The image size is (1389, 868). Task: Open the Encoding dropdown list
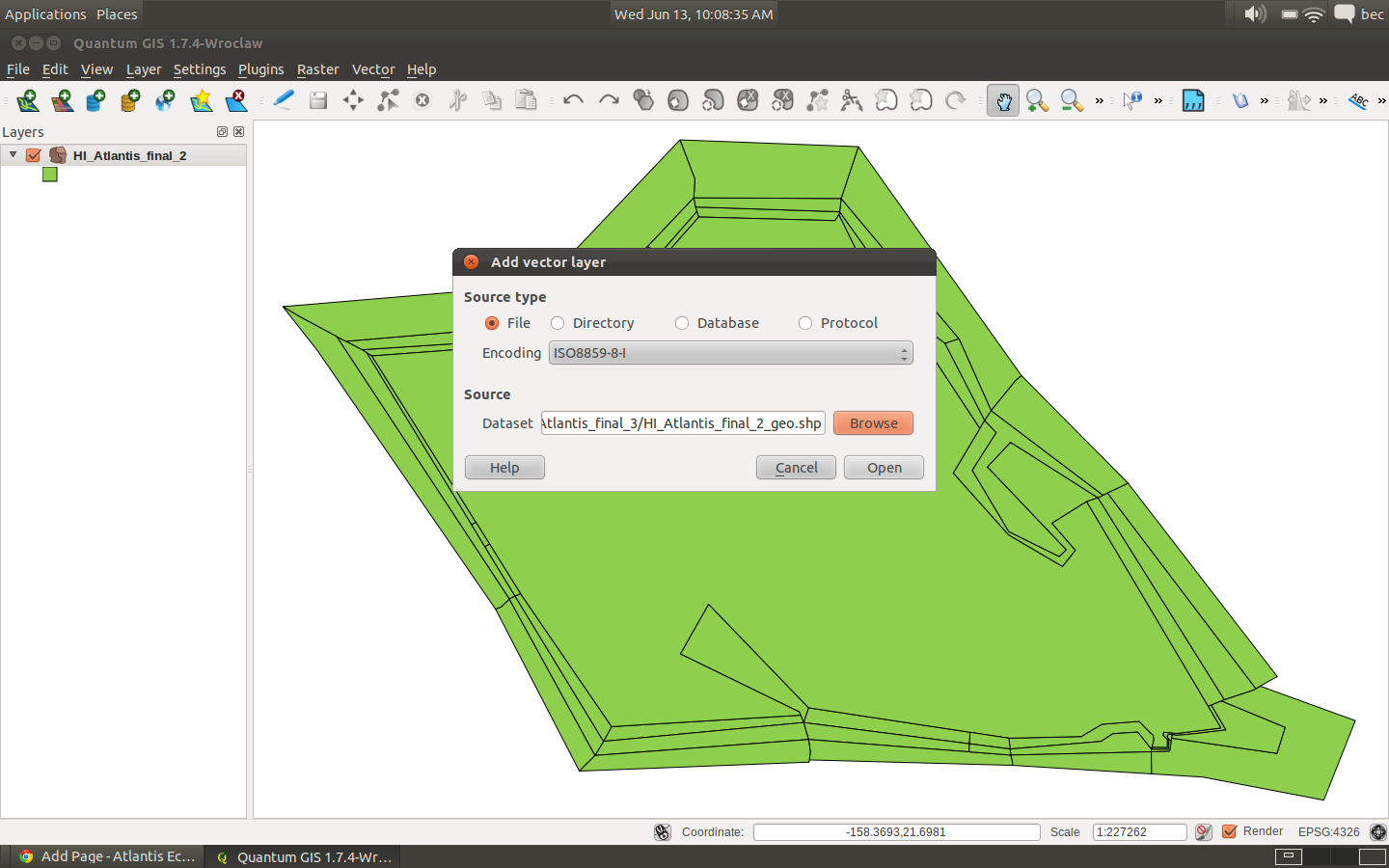730,353
